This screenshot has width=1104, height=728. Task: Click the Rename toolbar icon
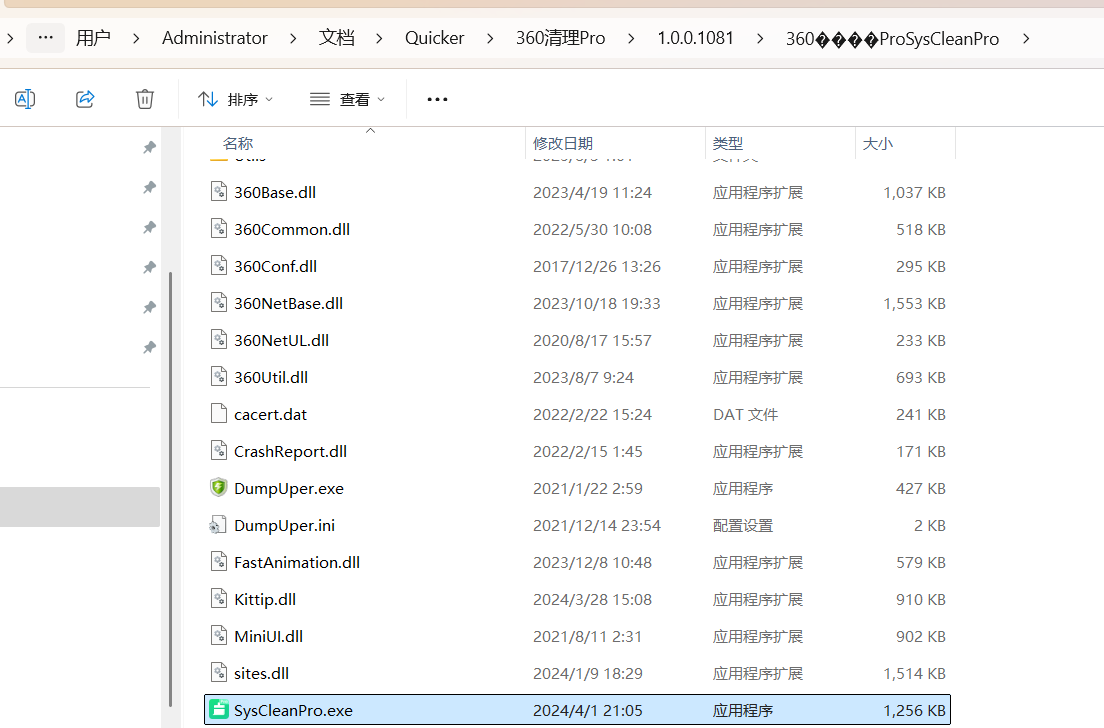pos(25,99)
